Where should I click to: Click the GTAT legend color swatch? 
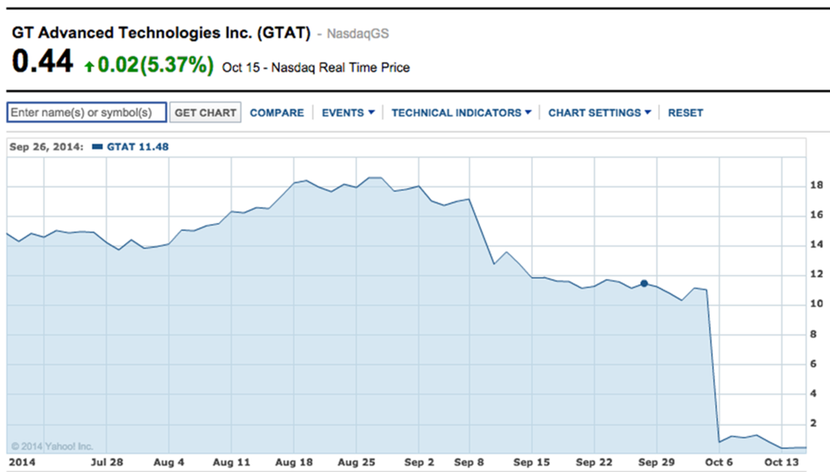pyautogui.click(x=97, y=147)
